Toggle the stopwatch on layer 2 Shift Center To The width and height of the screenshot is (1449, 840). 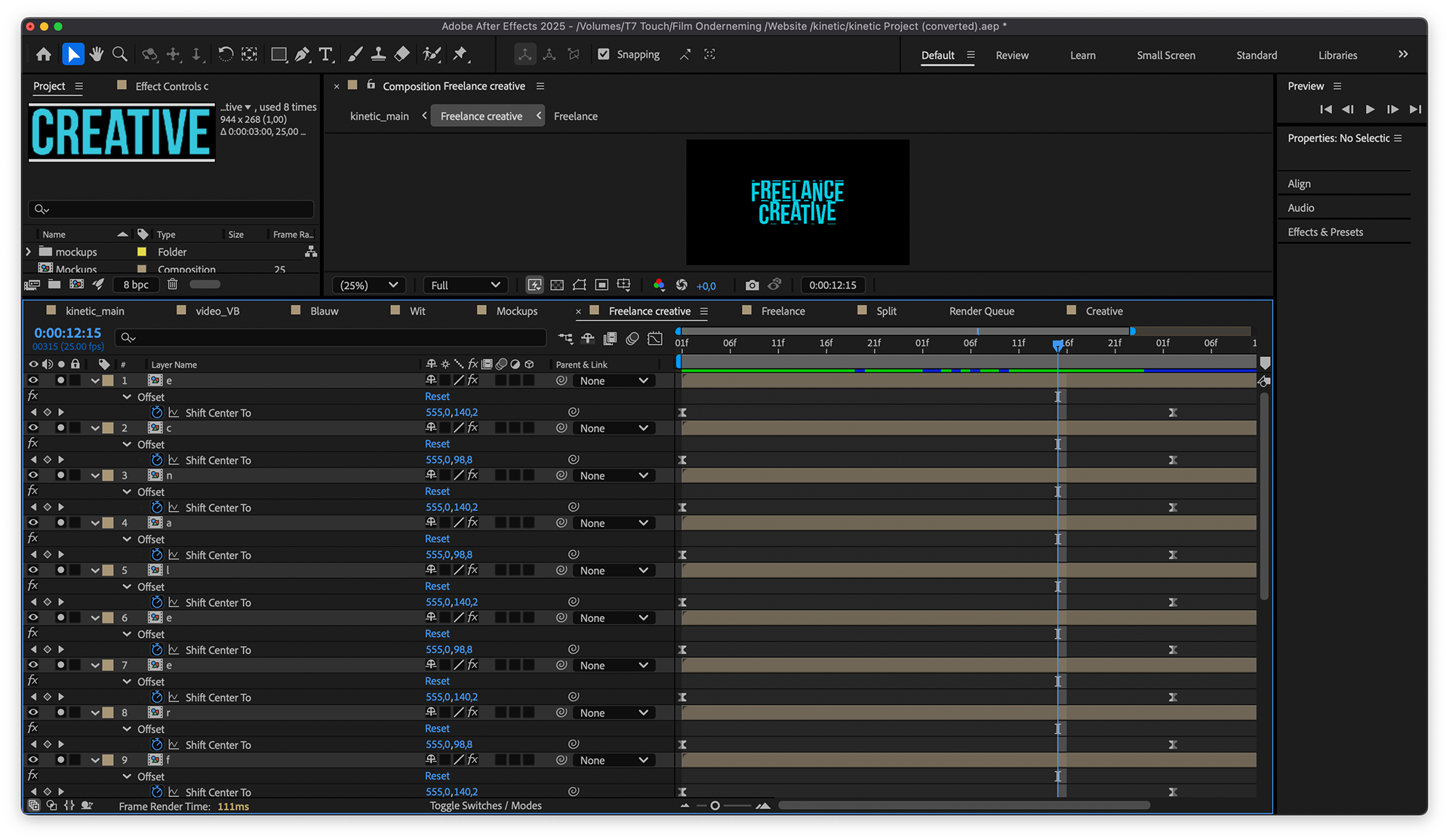[x=157, y=460]
